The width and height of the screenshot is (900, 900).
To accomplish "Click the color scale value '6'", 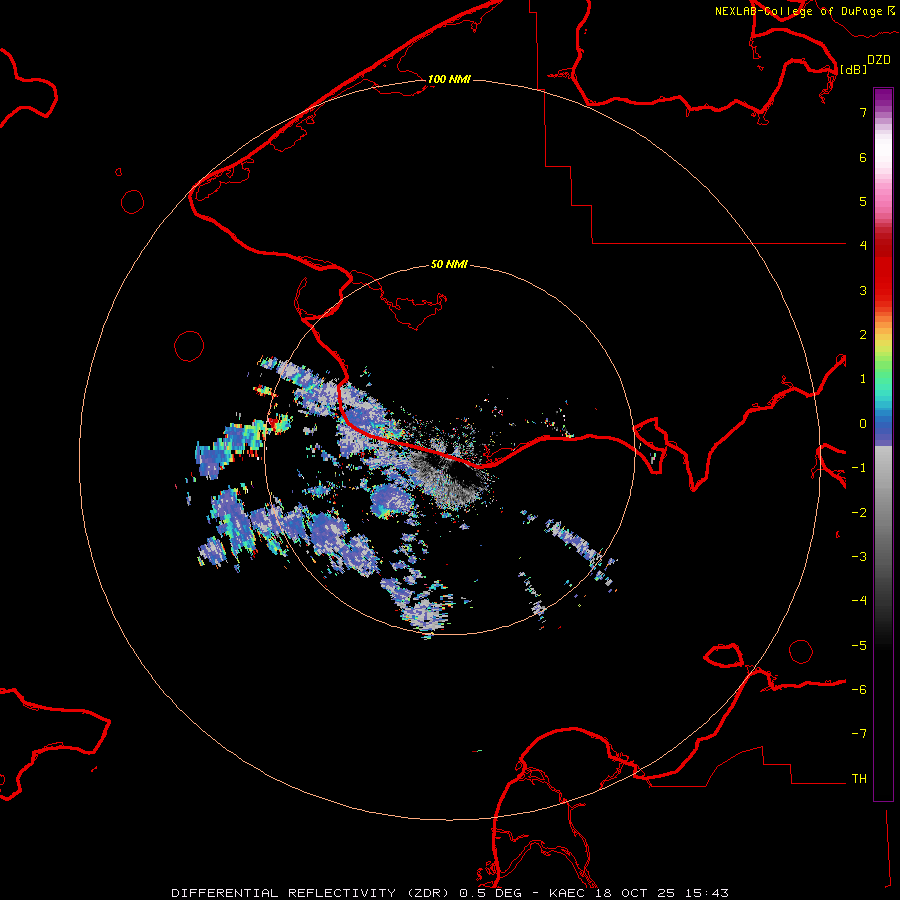I will 863,157.
